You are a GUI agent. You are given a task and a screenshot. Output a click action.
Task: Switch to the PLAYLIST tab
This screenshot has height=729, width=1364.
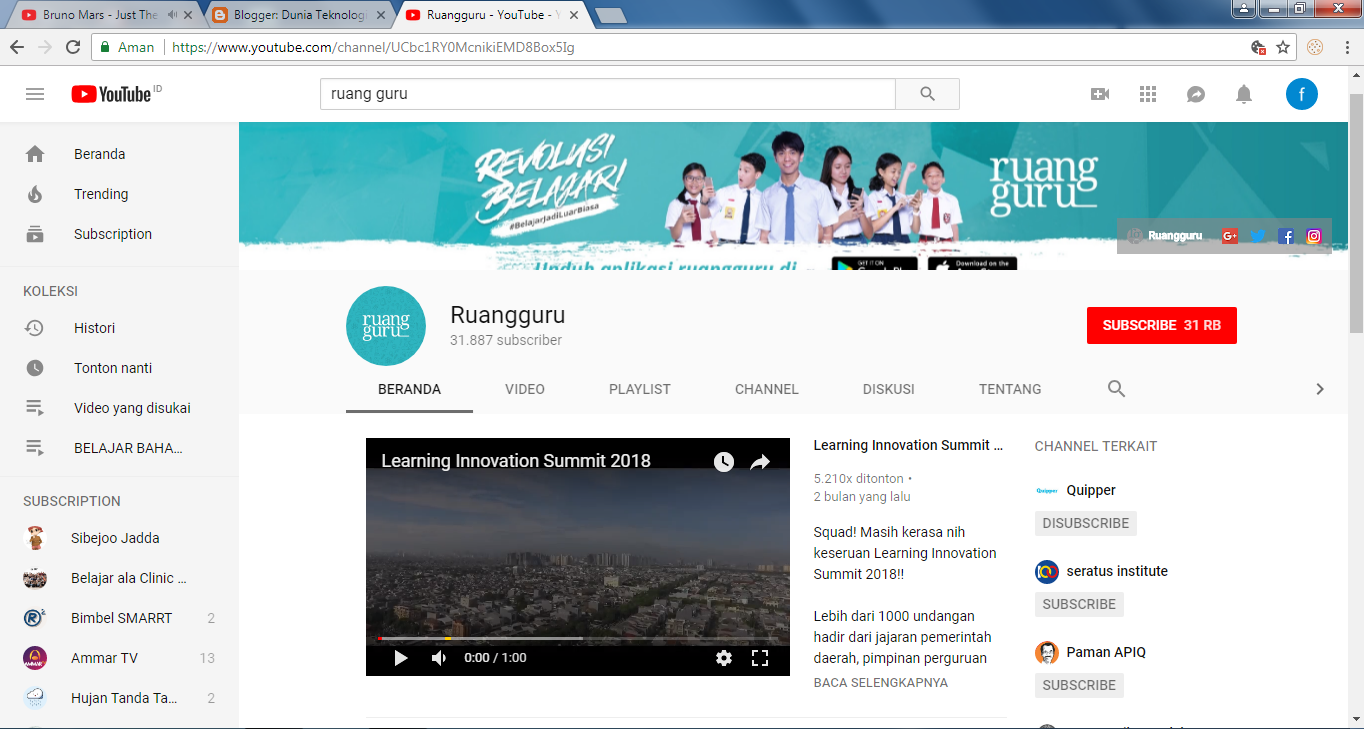point(640,389)
